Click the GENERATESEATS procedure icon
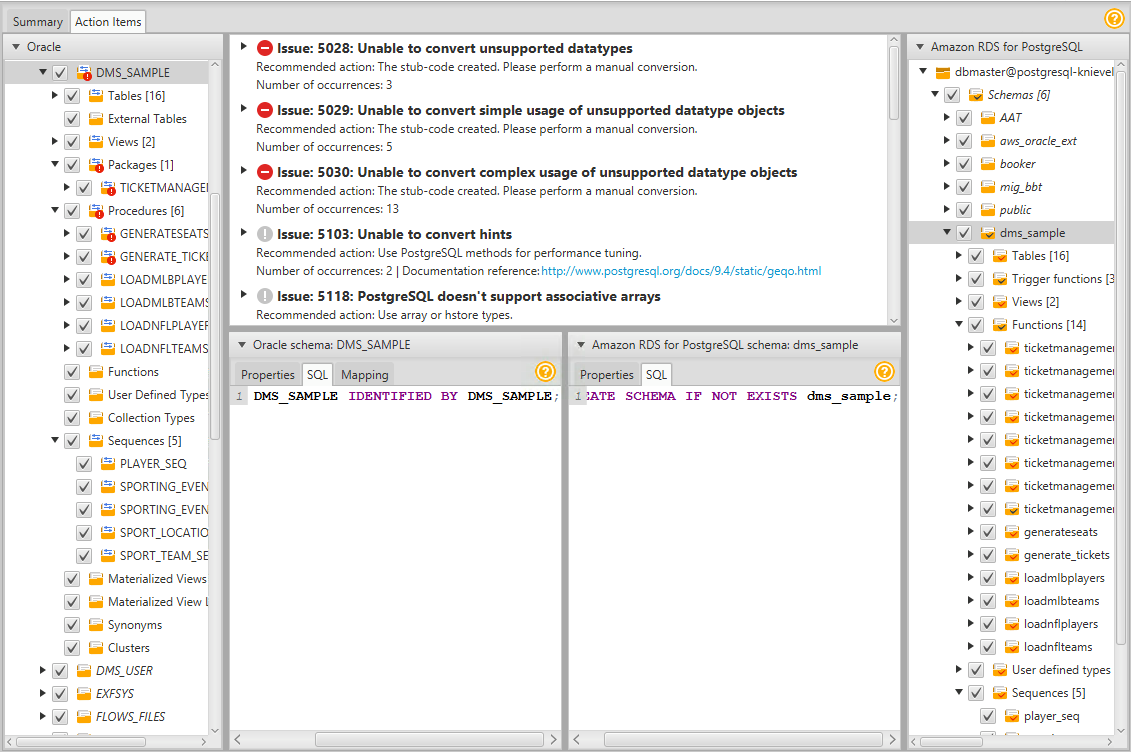 click(x=108, y=234)
